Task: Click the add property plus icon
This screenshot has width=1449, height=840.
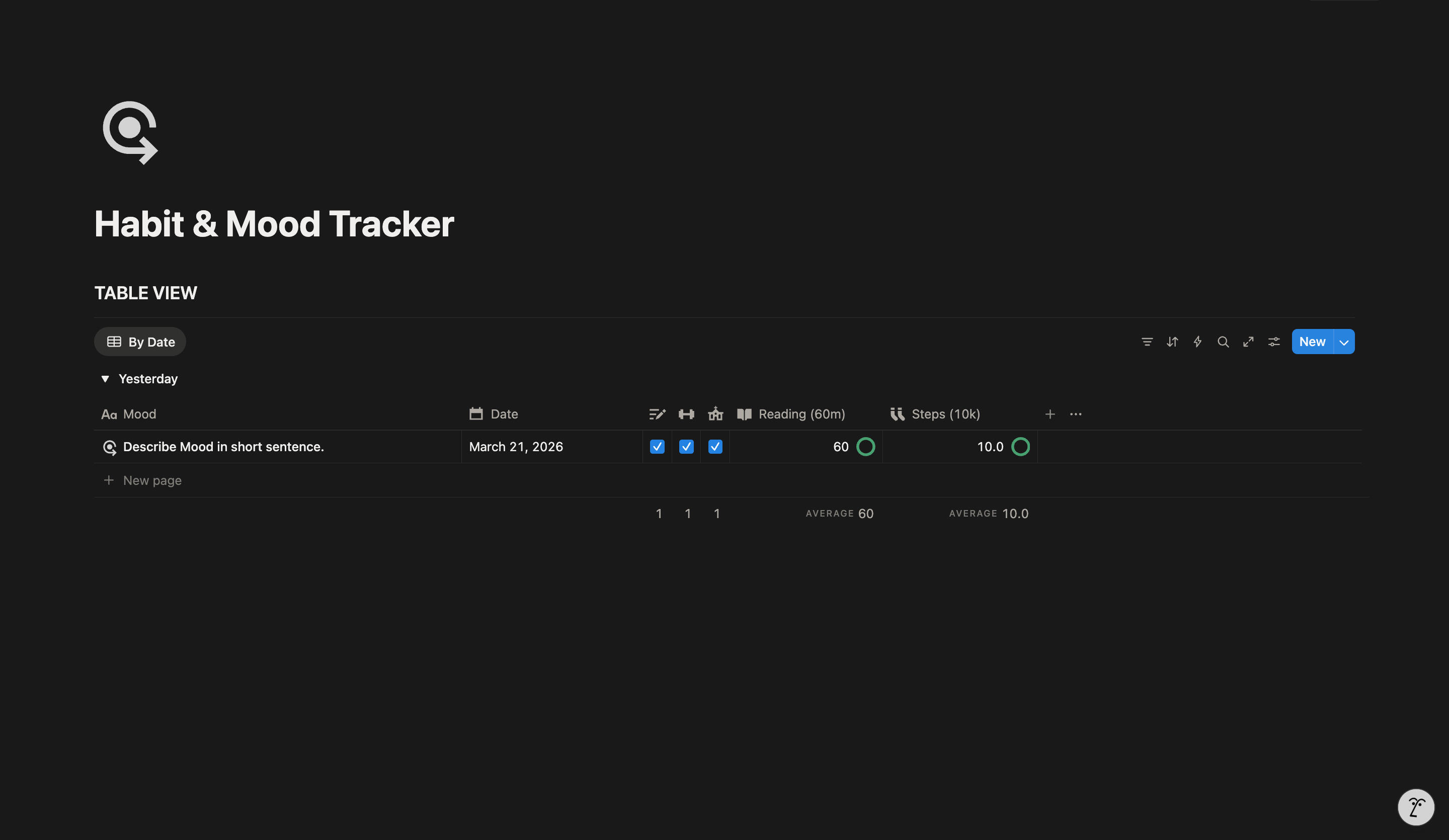Action: pyautogui.click(x=1050, y=414)
